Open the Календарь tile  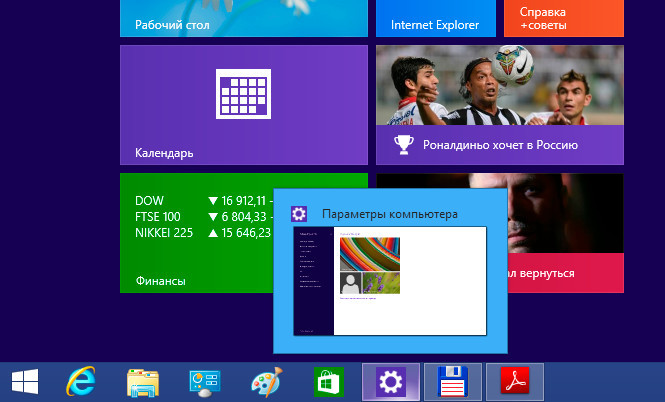pos(243,105)
